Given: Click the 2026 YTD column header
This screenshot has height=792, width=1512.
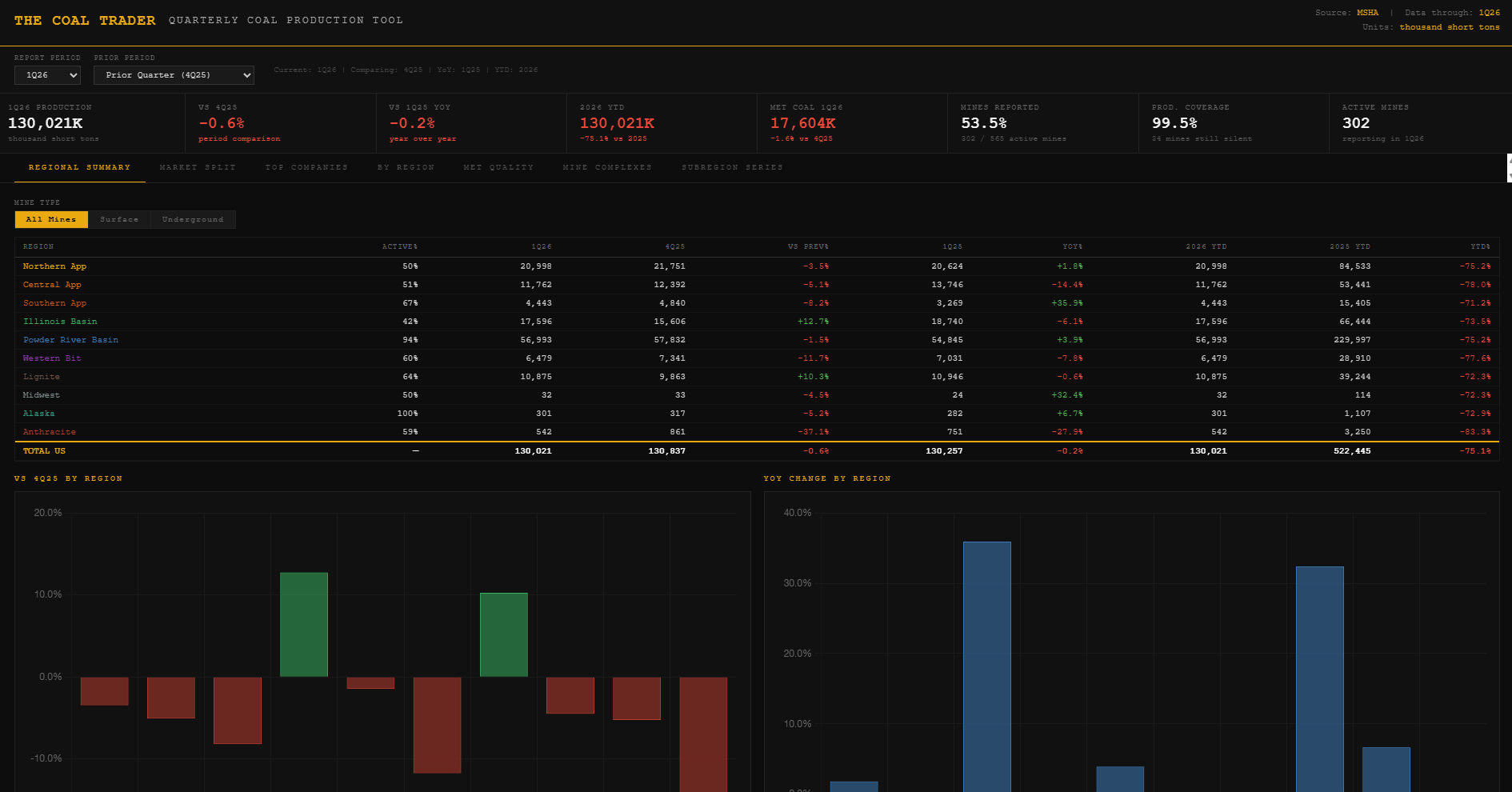Looking at the screenshot, I should tap(1206, 246).
